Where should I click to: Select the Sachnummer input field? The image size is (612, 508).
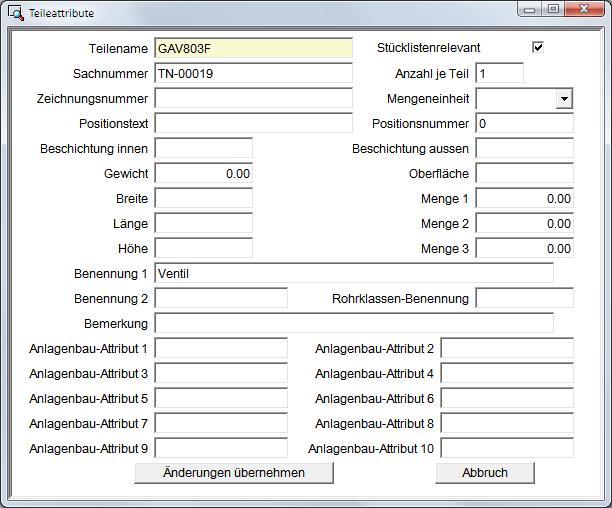[253, 73]
